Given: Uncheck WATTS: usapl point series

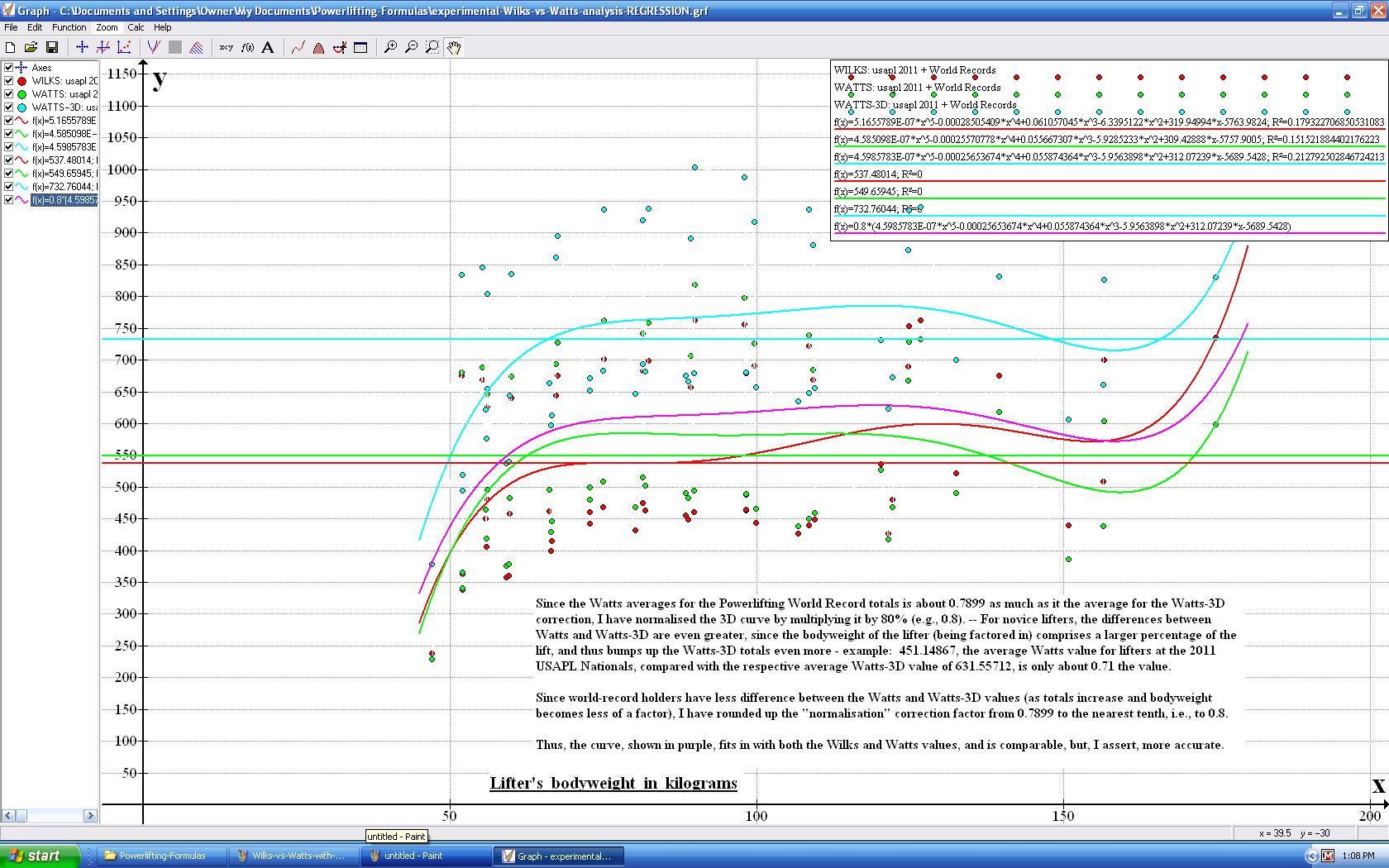Looking at the screenshot, I should coord(8,94).
